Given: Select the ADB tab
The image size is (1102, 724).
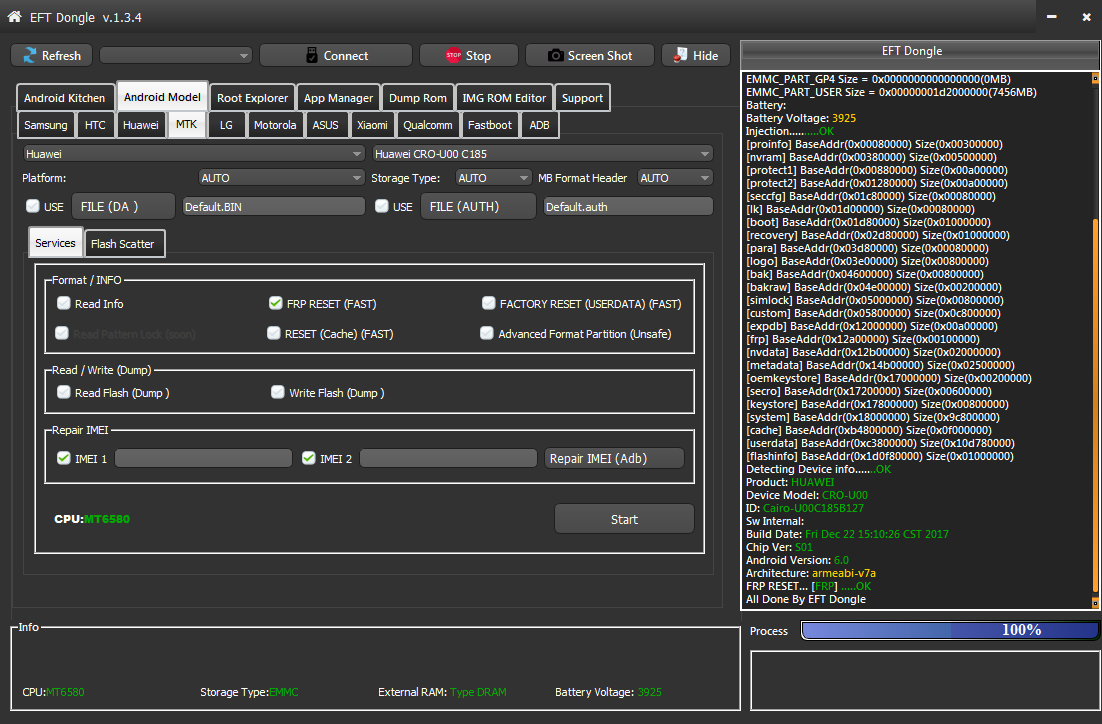Looking at the screenshot, I should tap(539, 125).
